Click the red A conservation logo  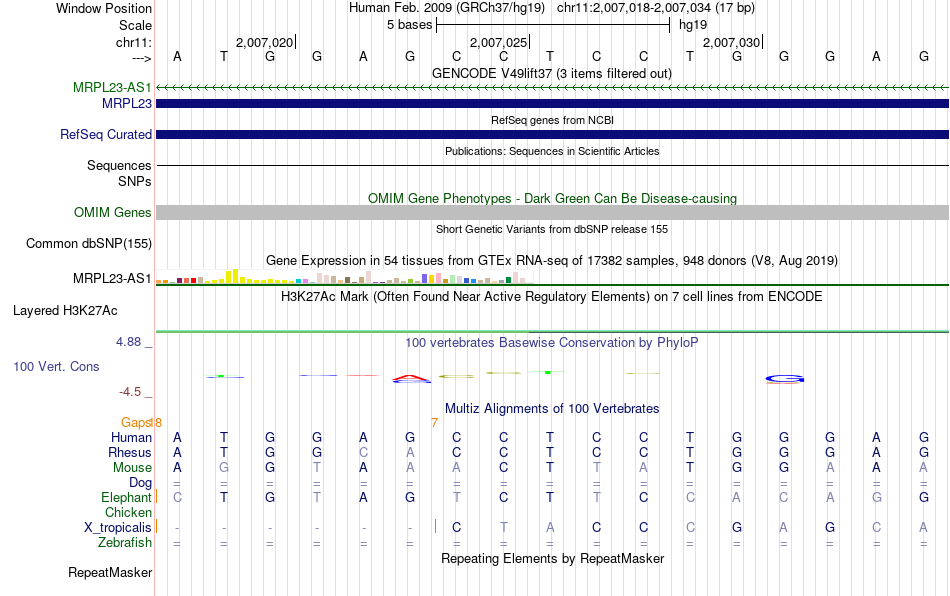tap(411, 379)
